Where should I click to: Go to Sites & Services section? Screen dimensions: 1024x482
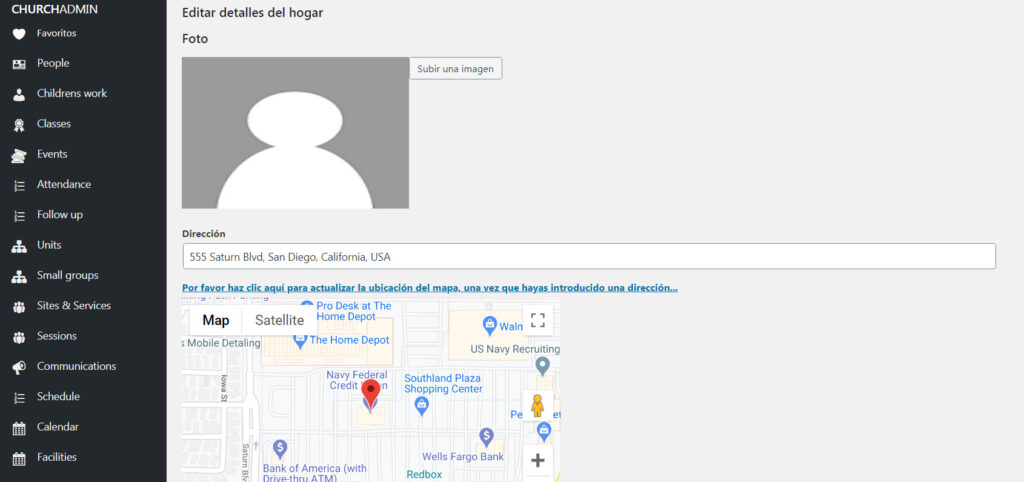coord(73,306)
